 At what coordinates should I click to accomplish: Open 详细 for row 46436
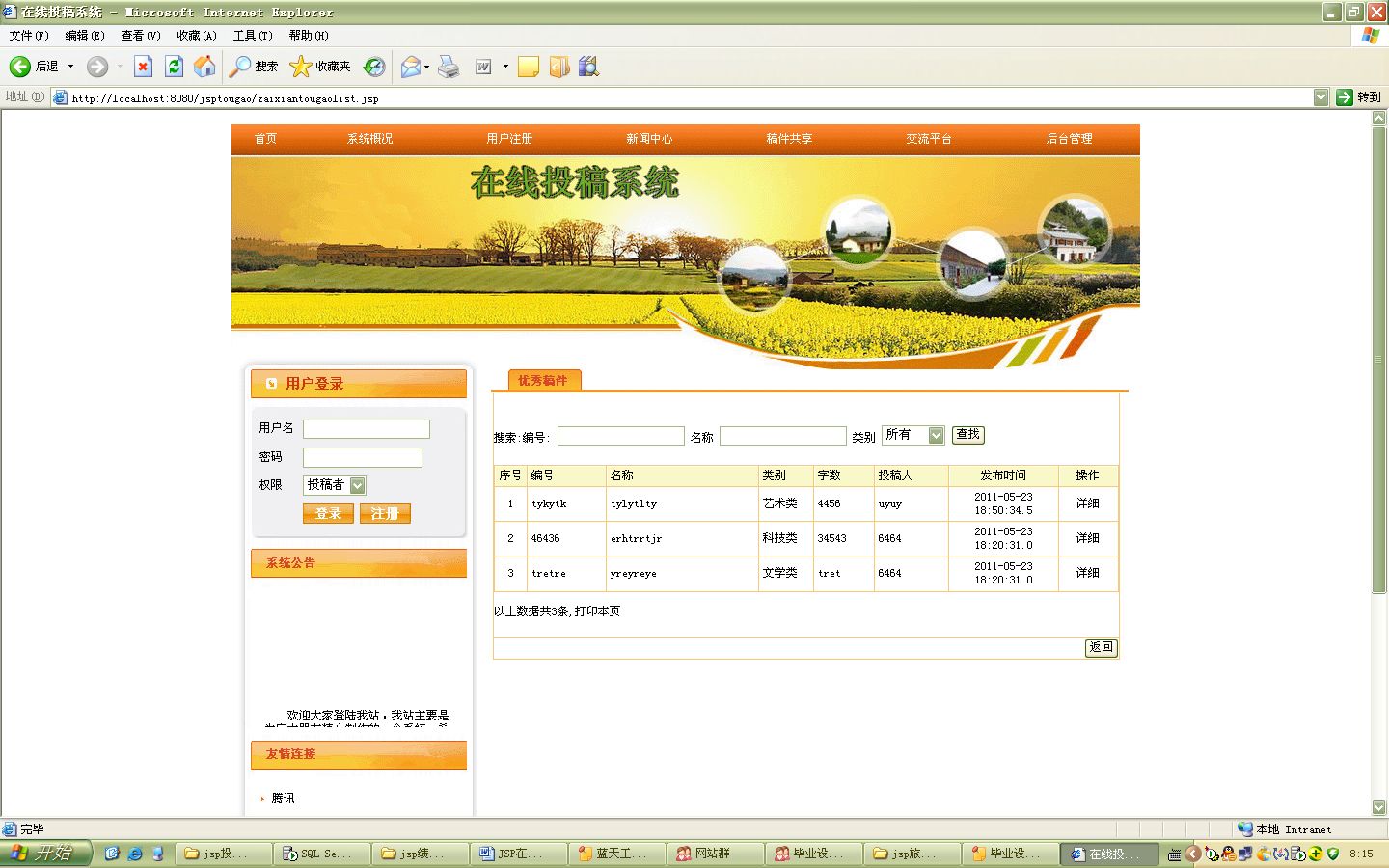click(x=1088, y=538)
